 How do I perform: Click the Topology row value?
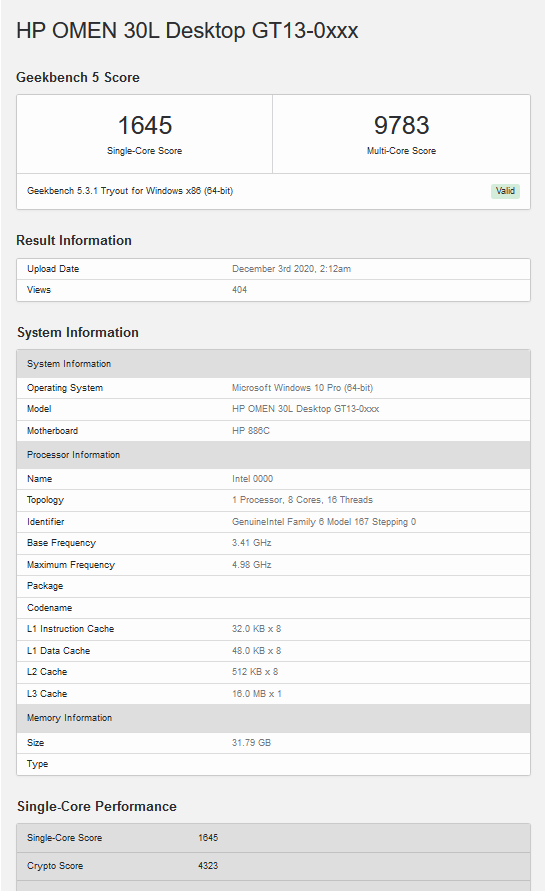302,500
